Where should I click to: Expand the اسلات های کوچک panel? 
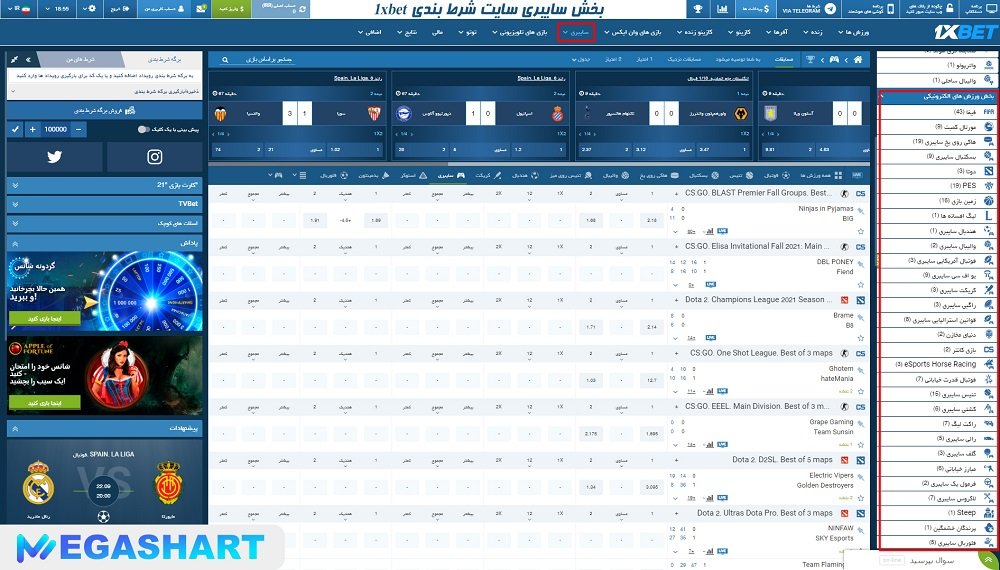point(105,224)
